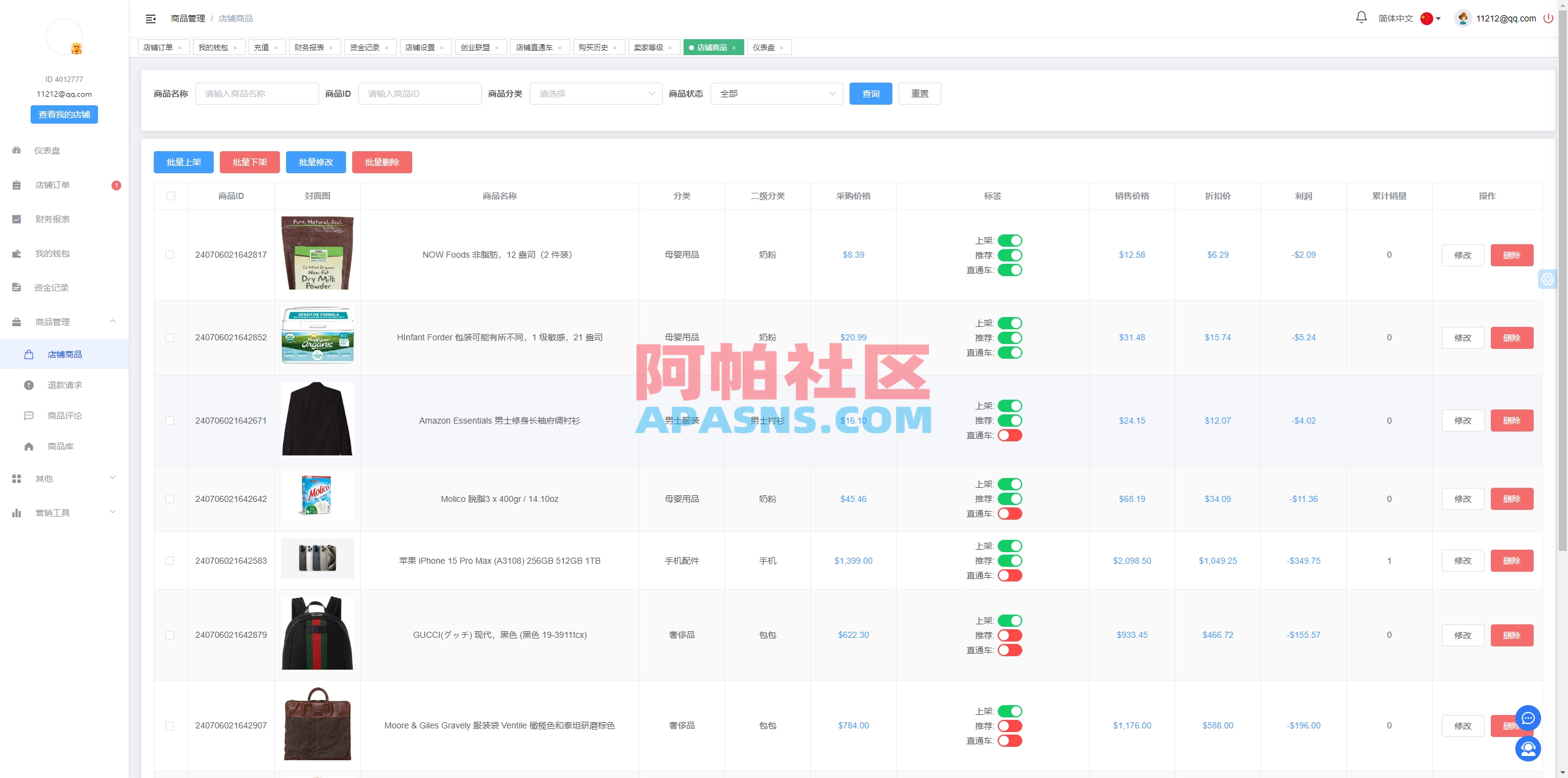Open 我的钱包 wallet icon in sidebar

(x=16, y=253)
